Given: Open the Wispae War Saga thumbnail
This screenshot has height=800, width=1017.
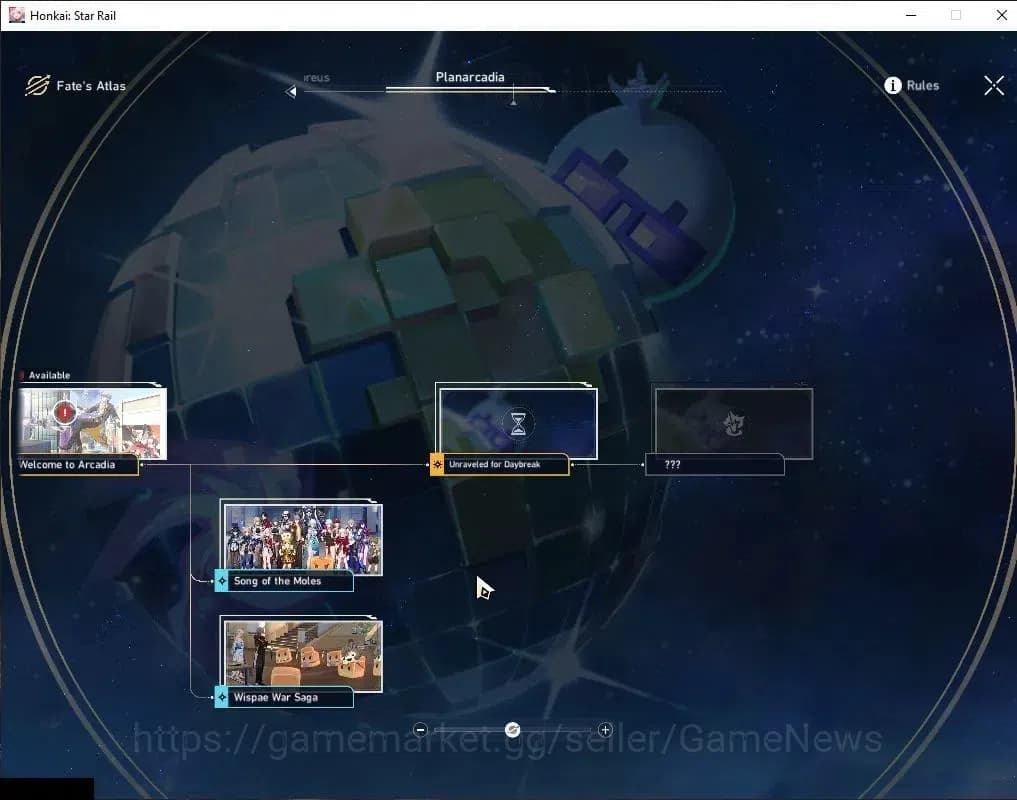Looking at the screenshot, I should [x=303, y=655].
